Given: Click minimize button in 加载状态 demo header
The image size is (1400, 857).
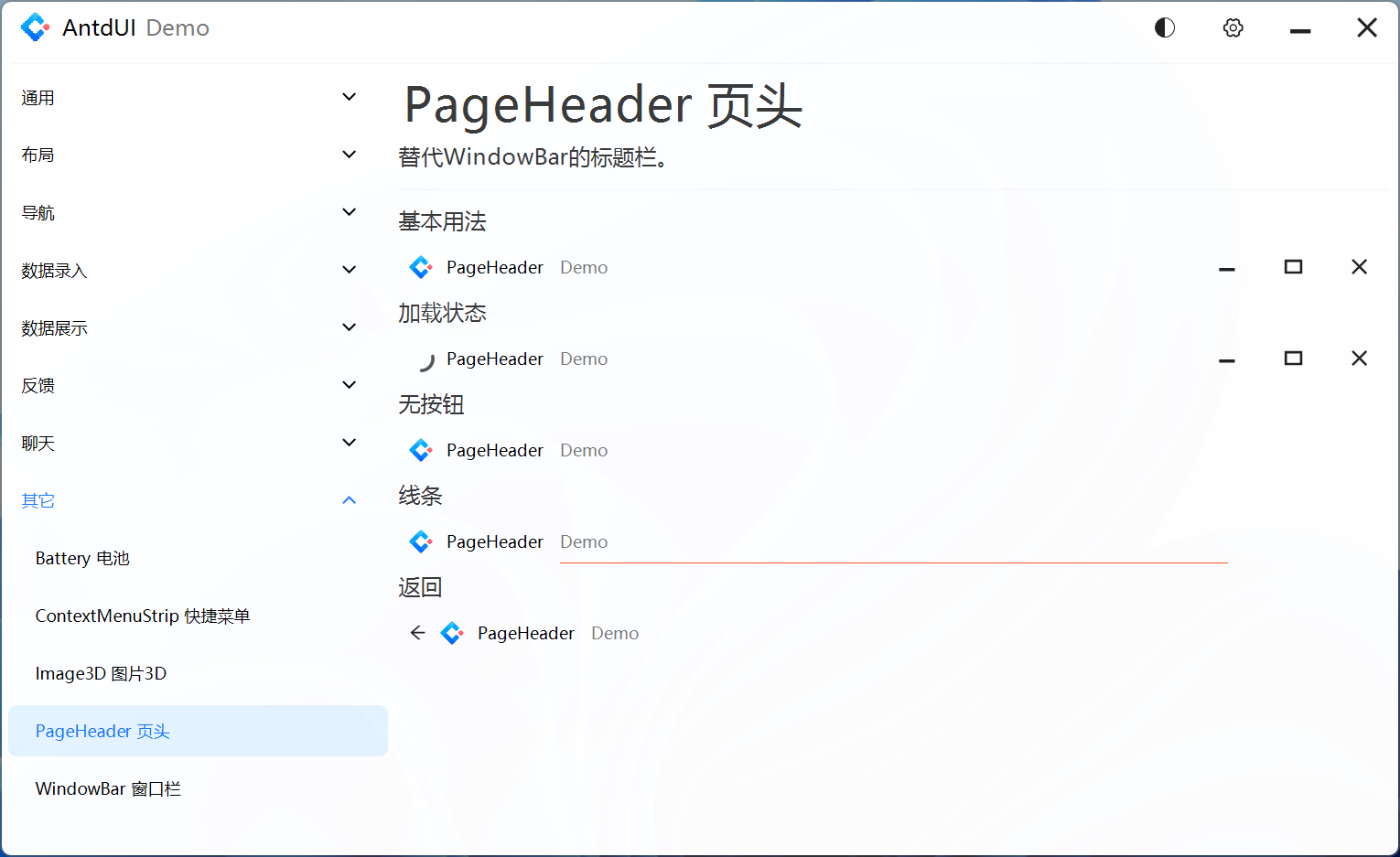Looking at the screenshot, I should pyautogui.click(x=1226, y=359).
